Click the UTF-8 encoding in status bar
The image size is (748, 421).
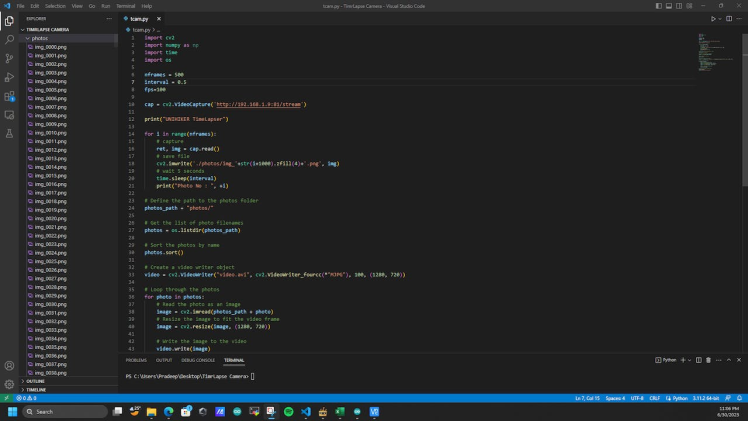tap(637, 397)
